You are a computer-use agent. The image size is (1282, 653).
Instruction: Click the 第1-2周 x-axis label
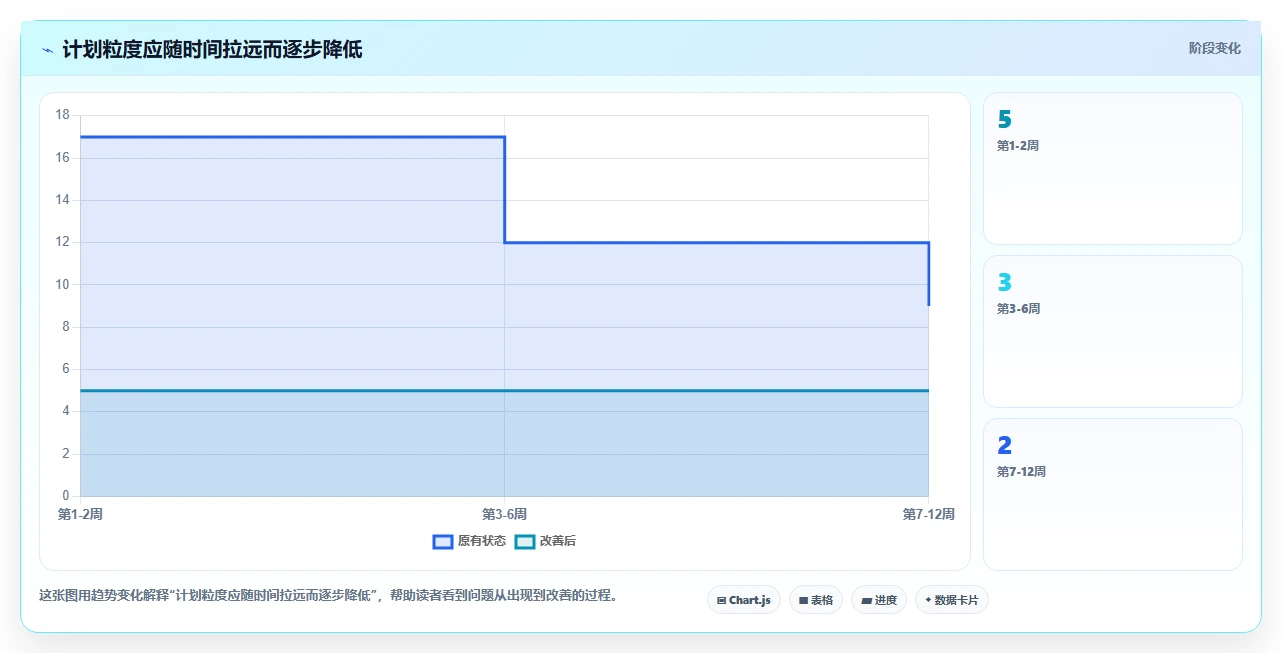(x=80, y=514)
